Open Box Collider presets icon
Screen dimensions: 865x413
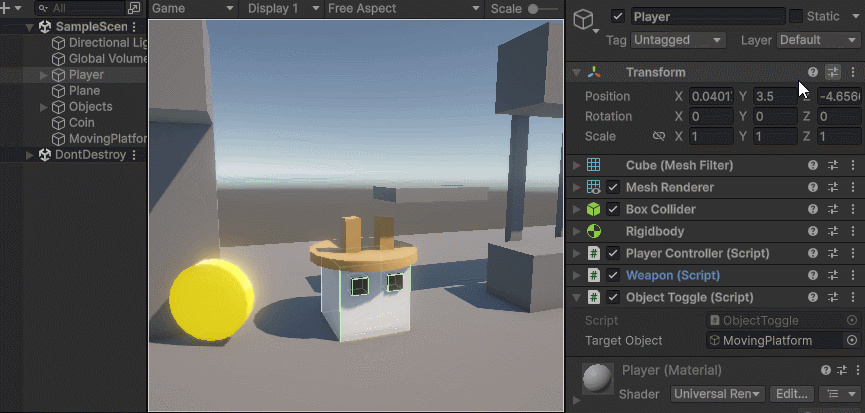tap(833, 209)
